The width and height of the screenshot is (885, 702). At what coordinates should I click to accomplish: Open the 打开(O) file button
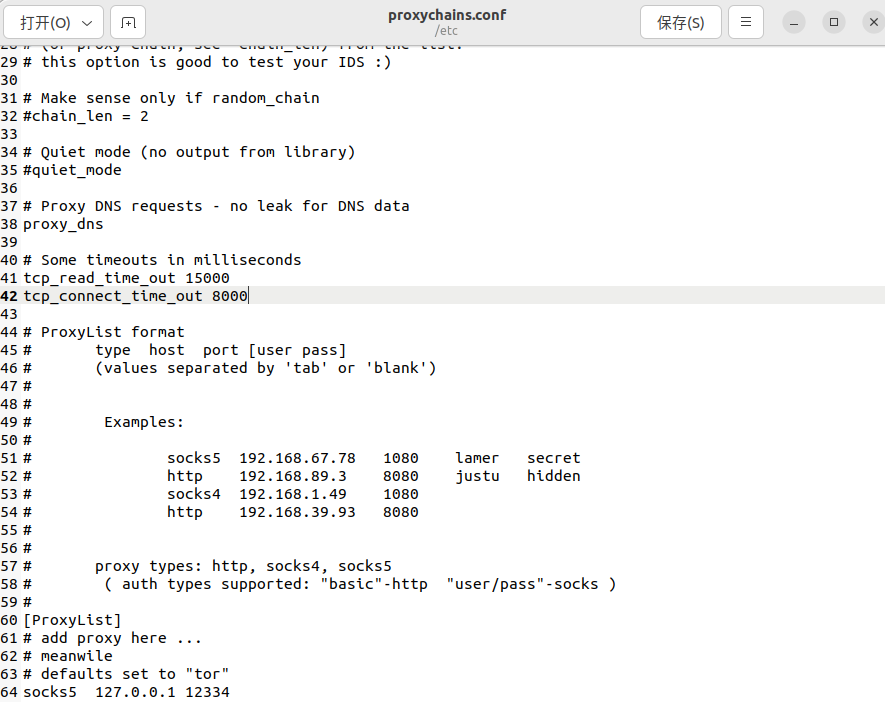53,23
